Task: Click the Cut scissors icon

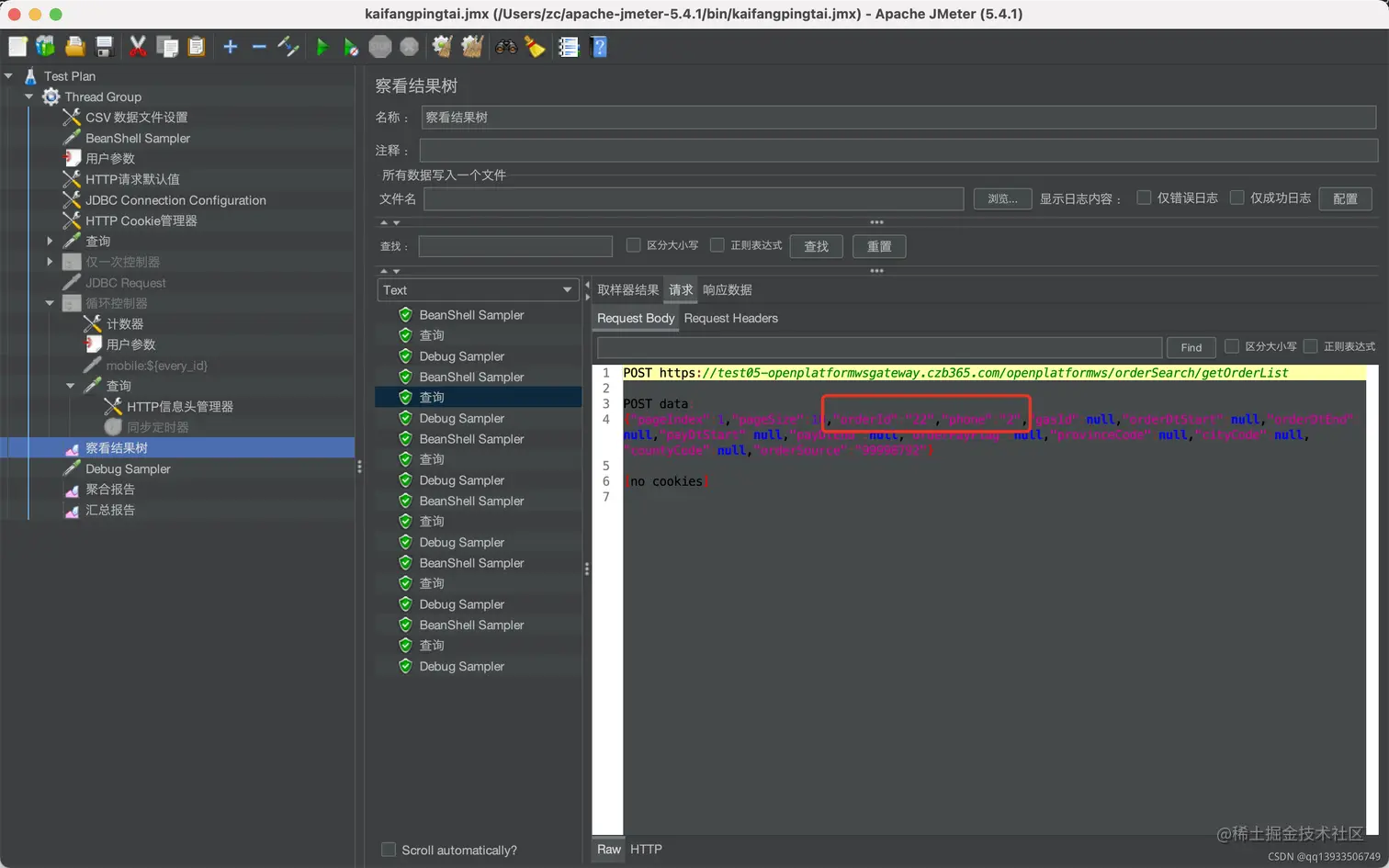Action: pos(138,47)
